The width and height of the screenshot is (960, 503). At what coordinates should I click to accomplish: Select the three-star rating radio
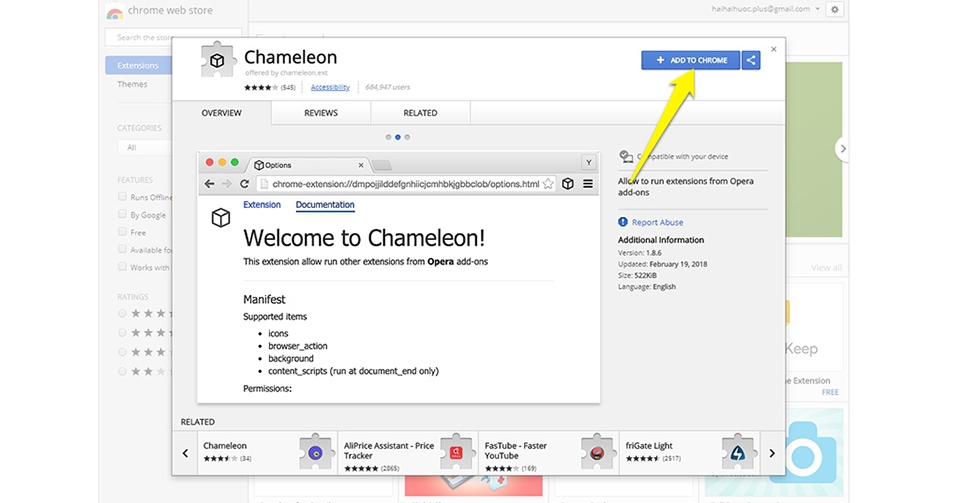[x=122, y=352]
